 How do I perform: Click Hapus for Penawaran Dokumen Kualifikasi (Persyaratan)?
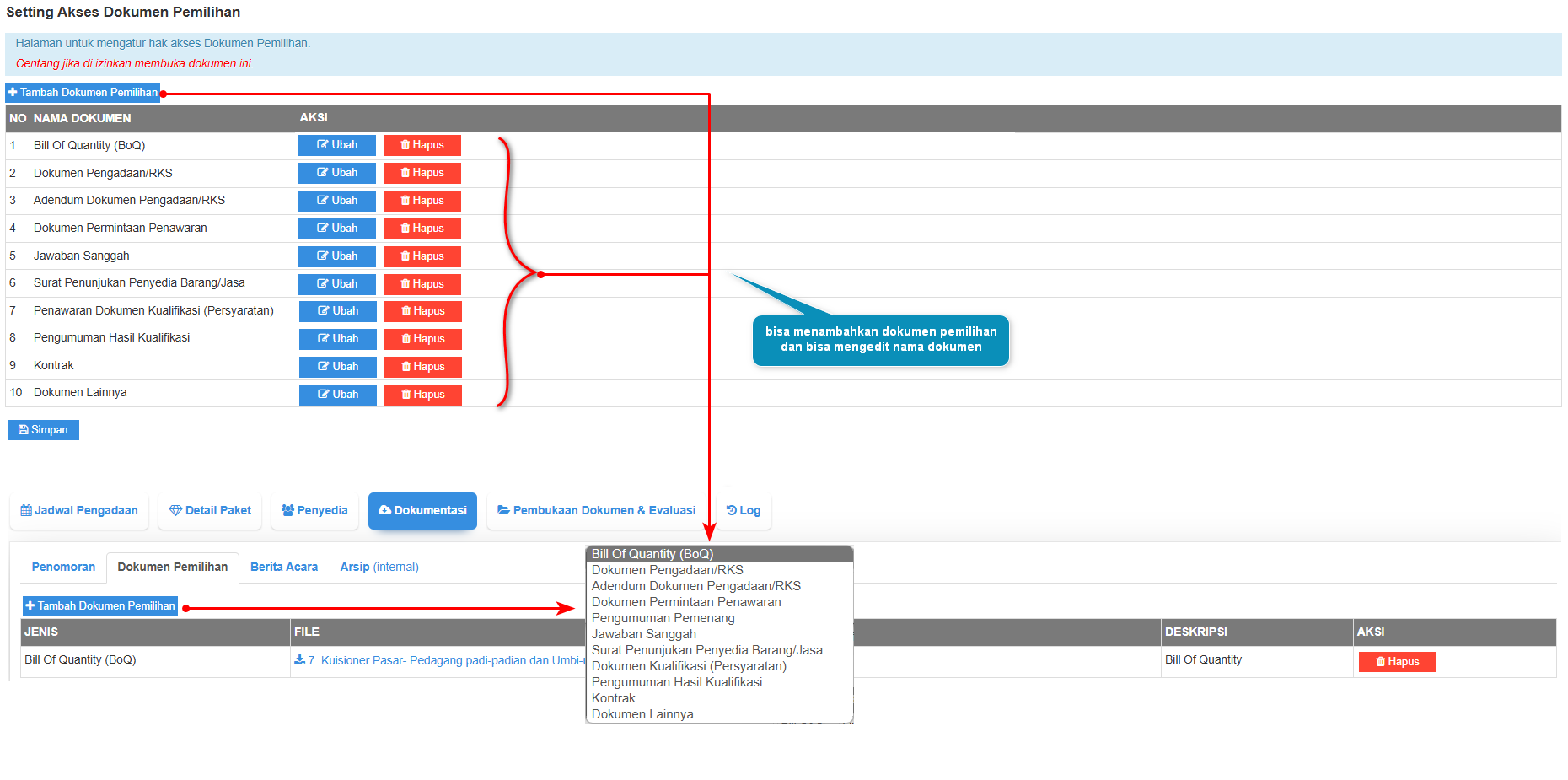[423, 311]
